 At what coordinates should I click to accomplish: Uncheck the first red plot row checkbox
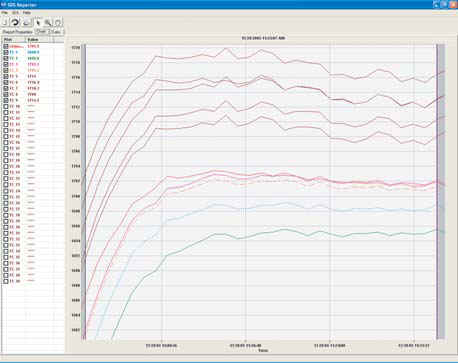point(6,46)
